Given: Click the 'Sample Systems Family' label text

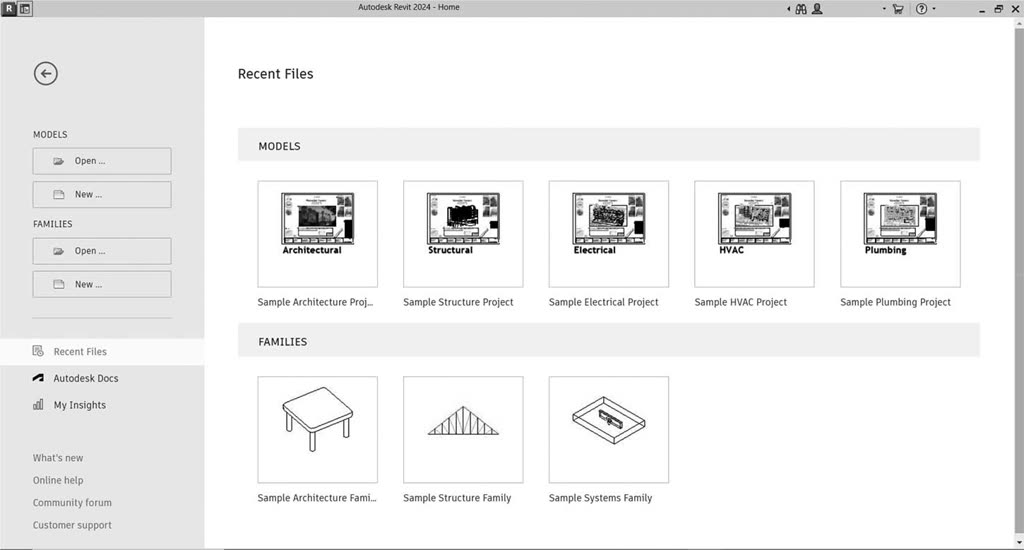Looking at the screenshot, I should tap(600, 498).
